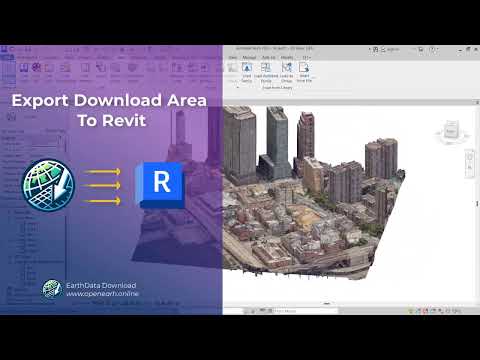
Task: Open the Load from Library panel title
Action: coord(277,88)
